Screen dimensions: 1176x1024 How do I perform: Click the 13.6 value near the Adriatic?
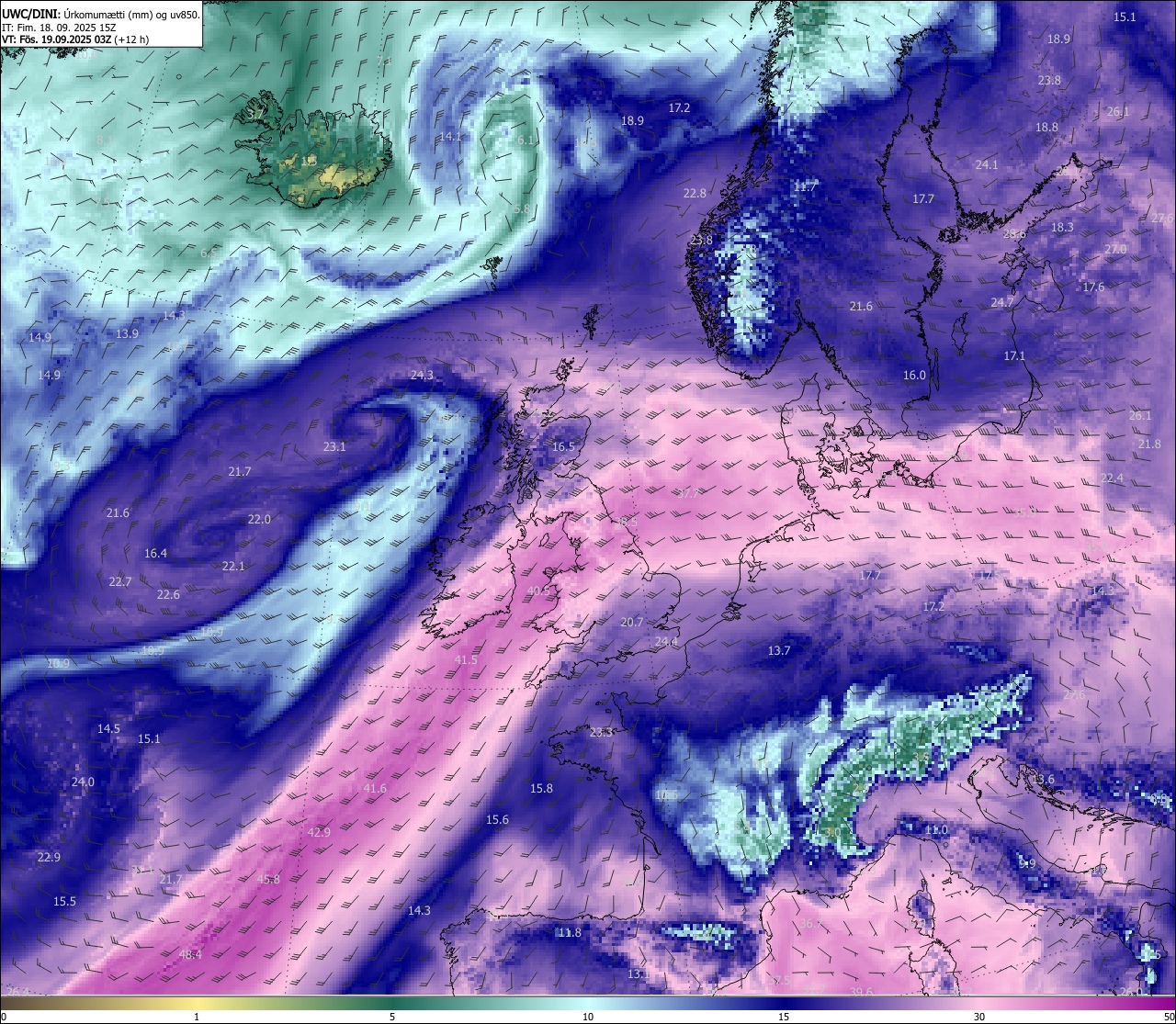(1043, 779)
